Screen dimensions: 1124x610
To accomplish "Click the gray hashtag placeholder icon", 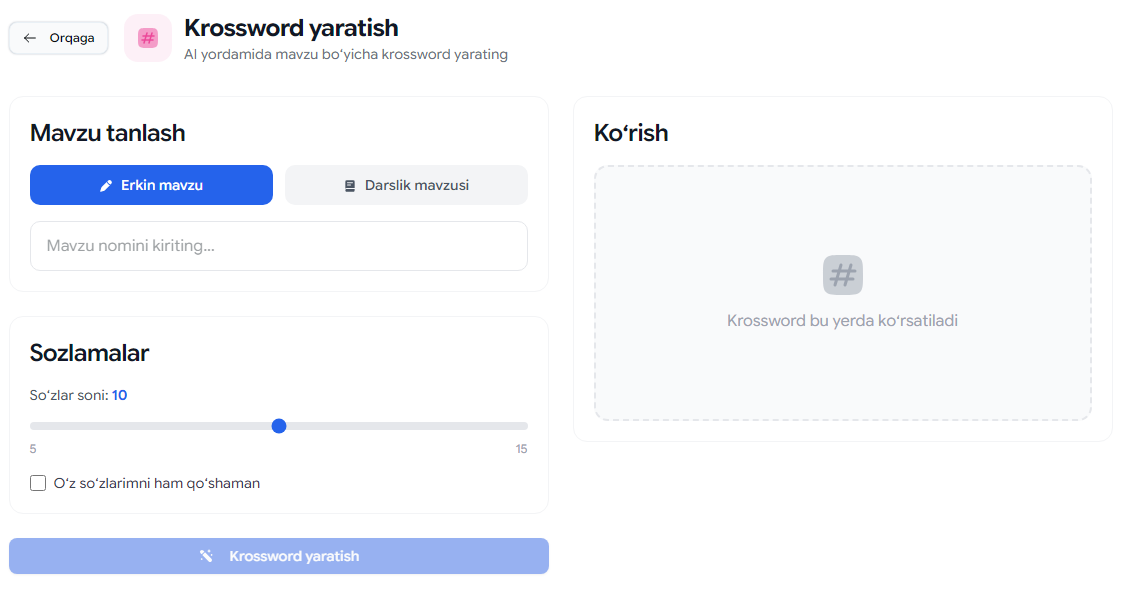I will coord(843,275).
